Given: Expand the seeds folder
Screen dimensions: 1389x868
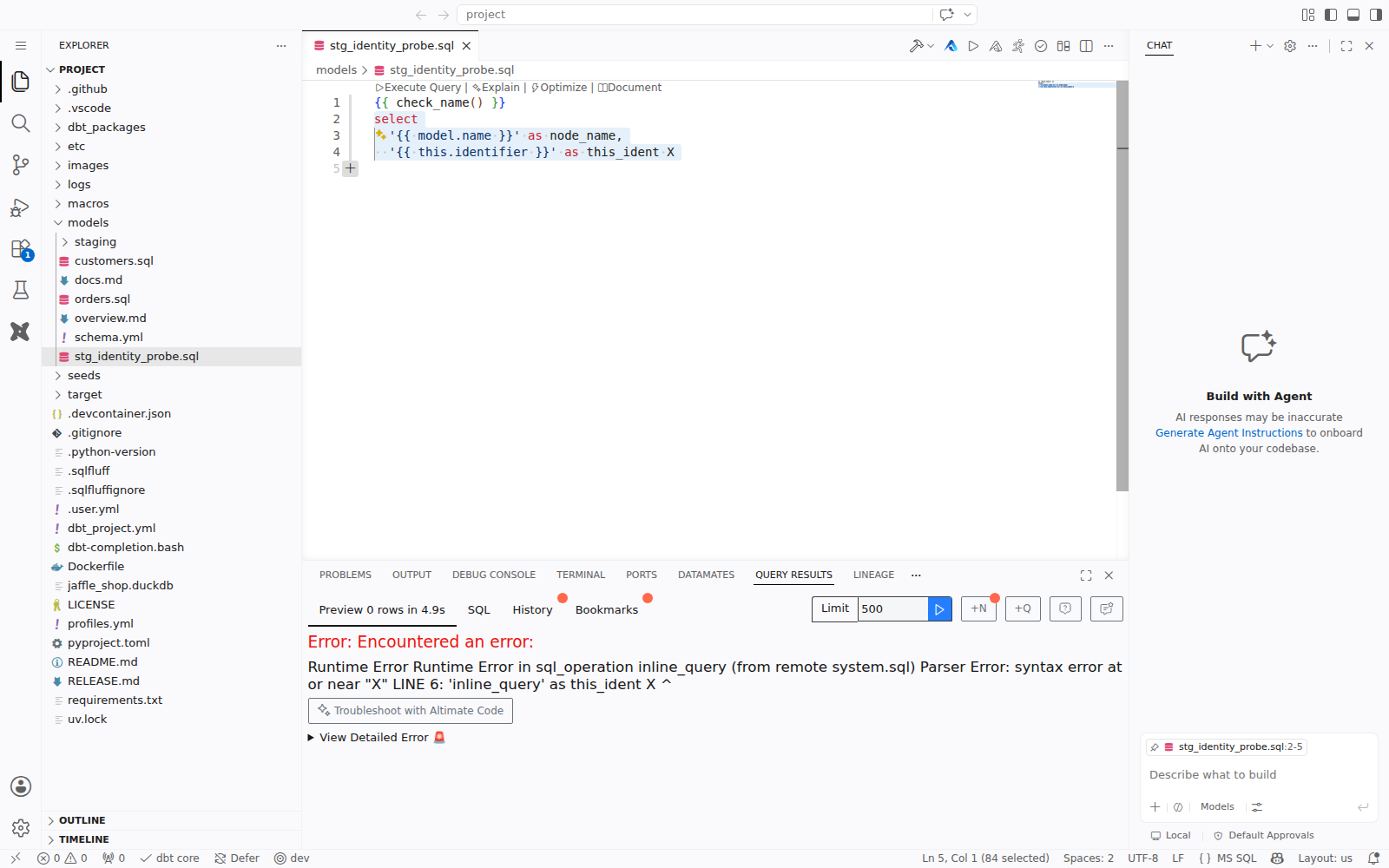Looking at the screenshot, I should tap(172, 376).
